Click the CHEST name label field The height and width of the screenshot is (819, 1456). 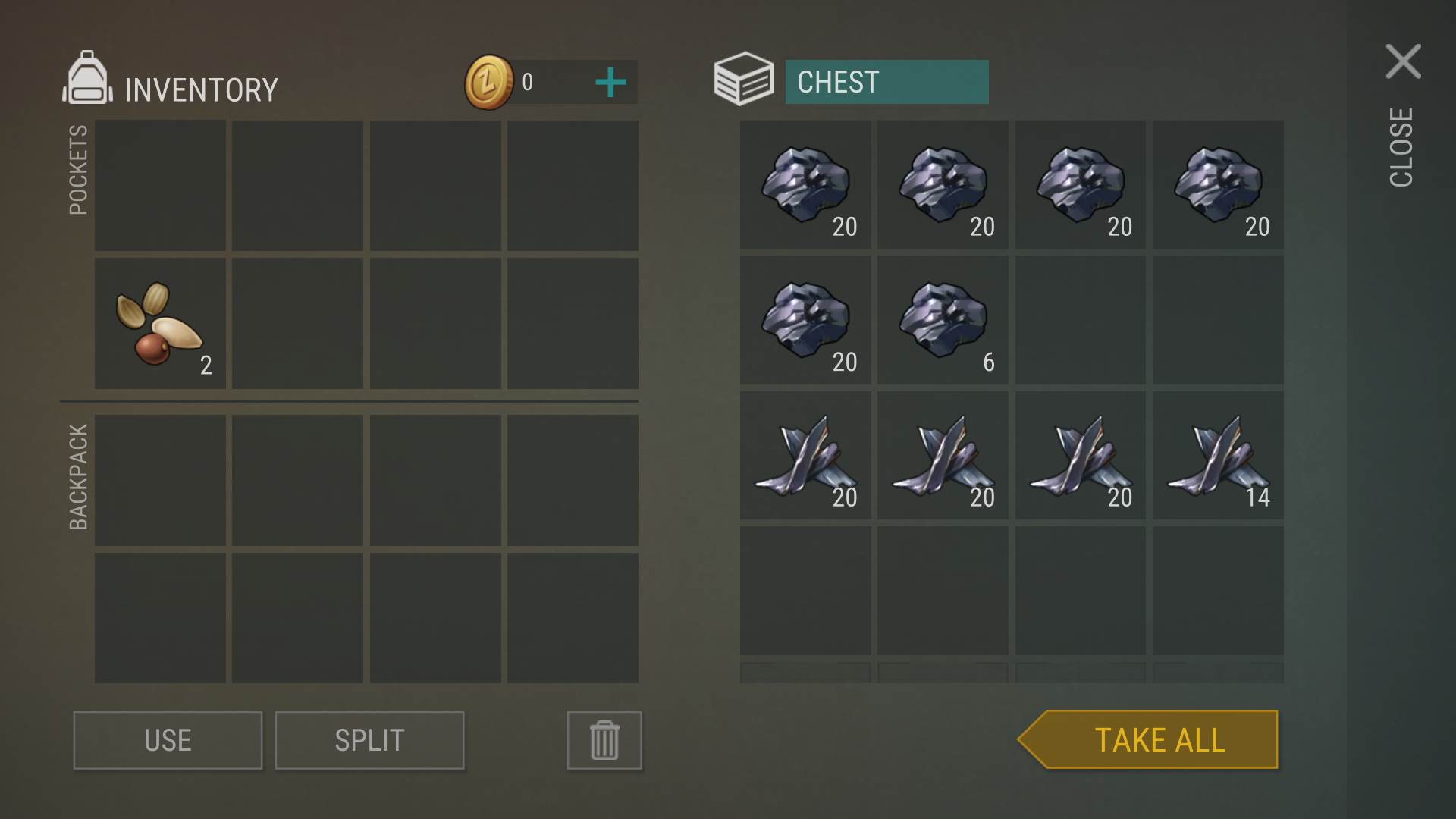[886, 82]
